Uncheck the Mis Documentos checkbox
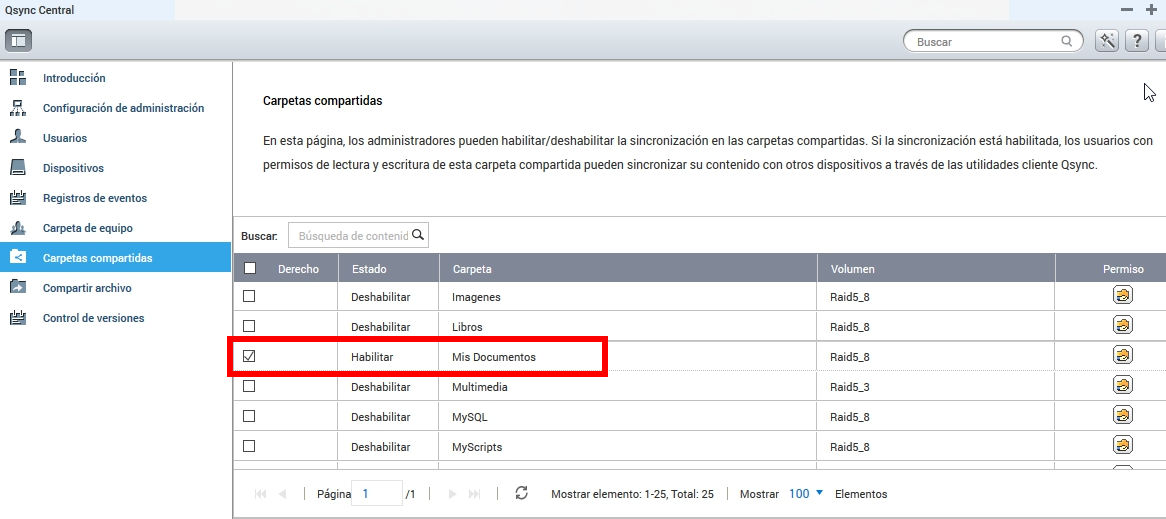The width and height of the screenshot is (1166, 519). tap(250, 356)
